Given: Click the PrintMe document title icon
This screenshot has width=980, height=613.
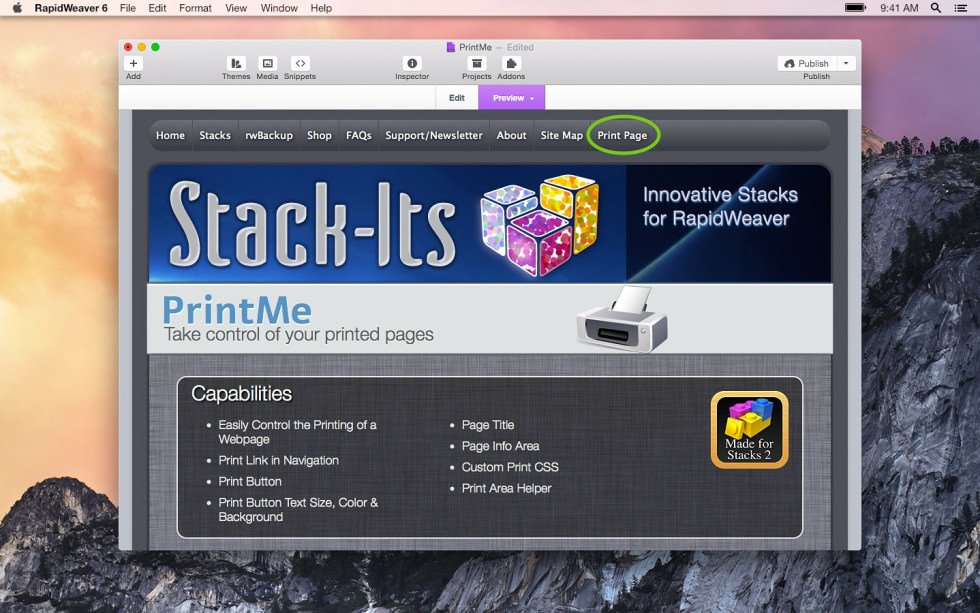Looking at the screenshot, I should (x=451, y=47).
